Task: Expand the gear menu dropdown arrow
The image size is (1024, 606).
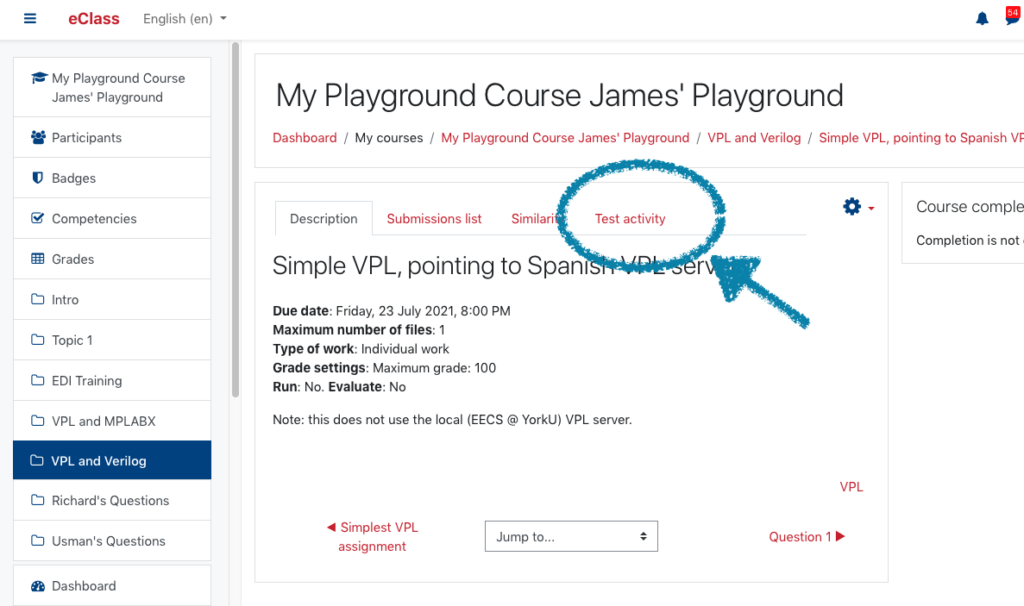Action: tap(871, 208)
